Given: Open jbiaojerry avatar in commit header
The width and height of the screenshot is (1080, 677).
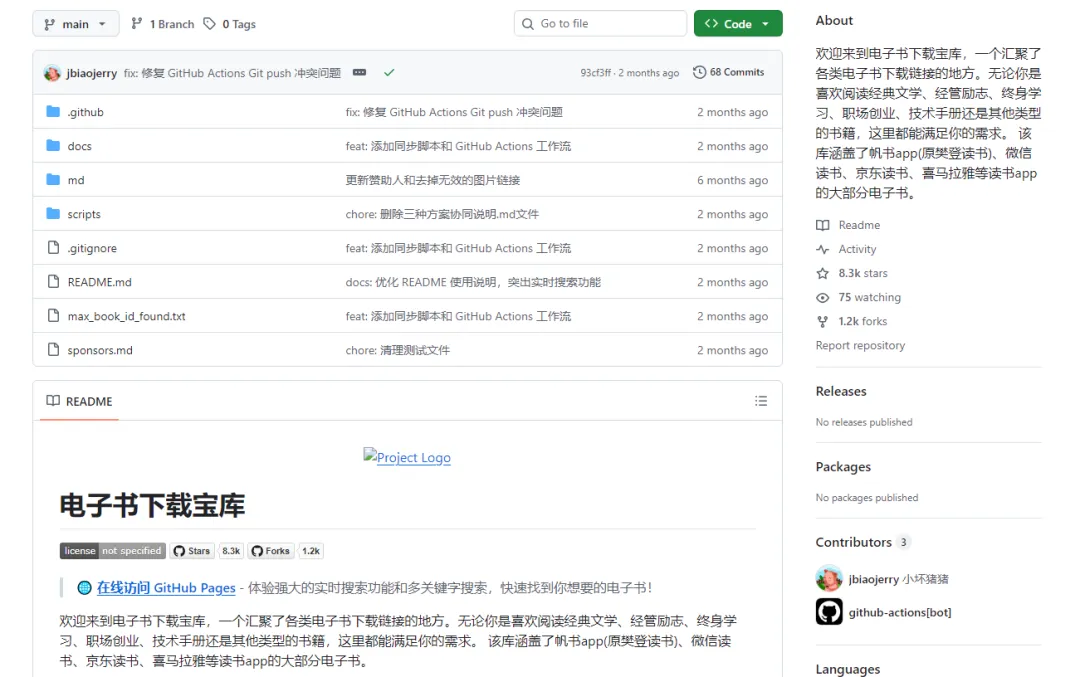Looking at the screenshot, I should (x=52, y=73).
